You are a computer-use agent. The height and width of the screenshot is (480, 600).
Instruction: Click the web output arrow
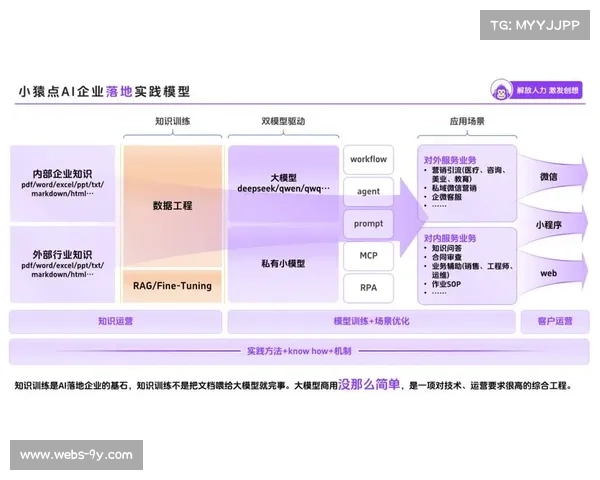(553, 273)
